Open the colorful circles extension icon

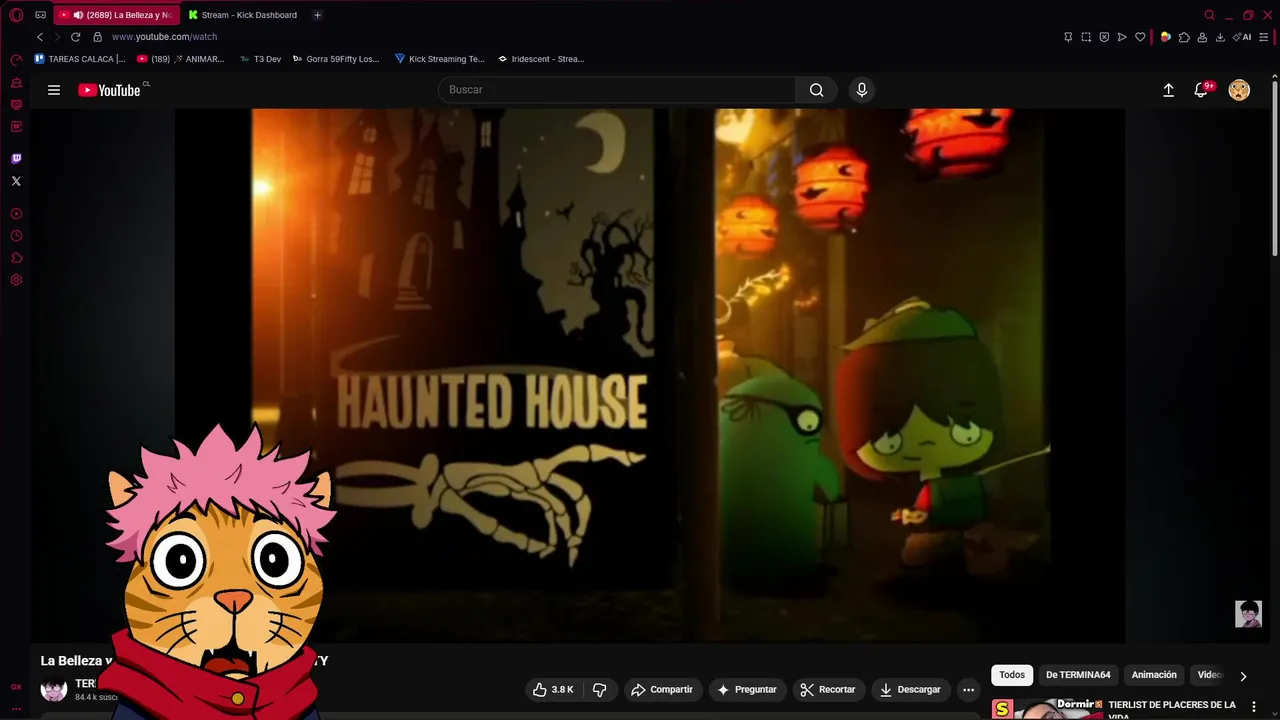(1166, 37)
